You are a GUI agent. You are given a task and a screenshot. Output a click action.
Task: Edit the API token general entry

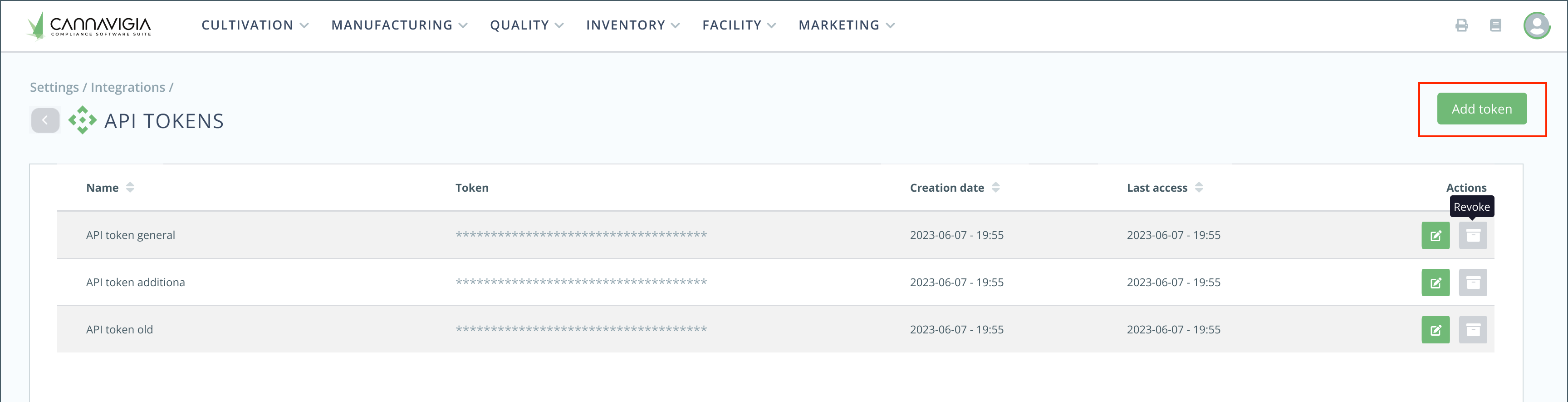click(x=1436, y=236)
